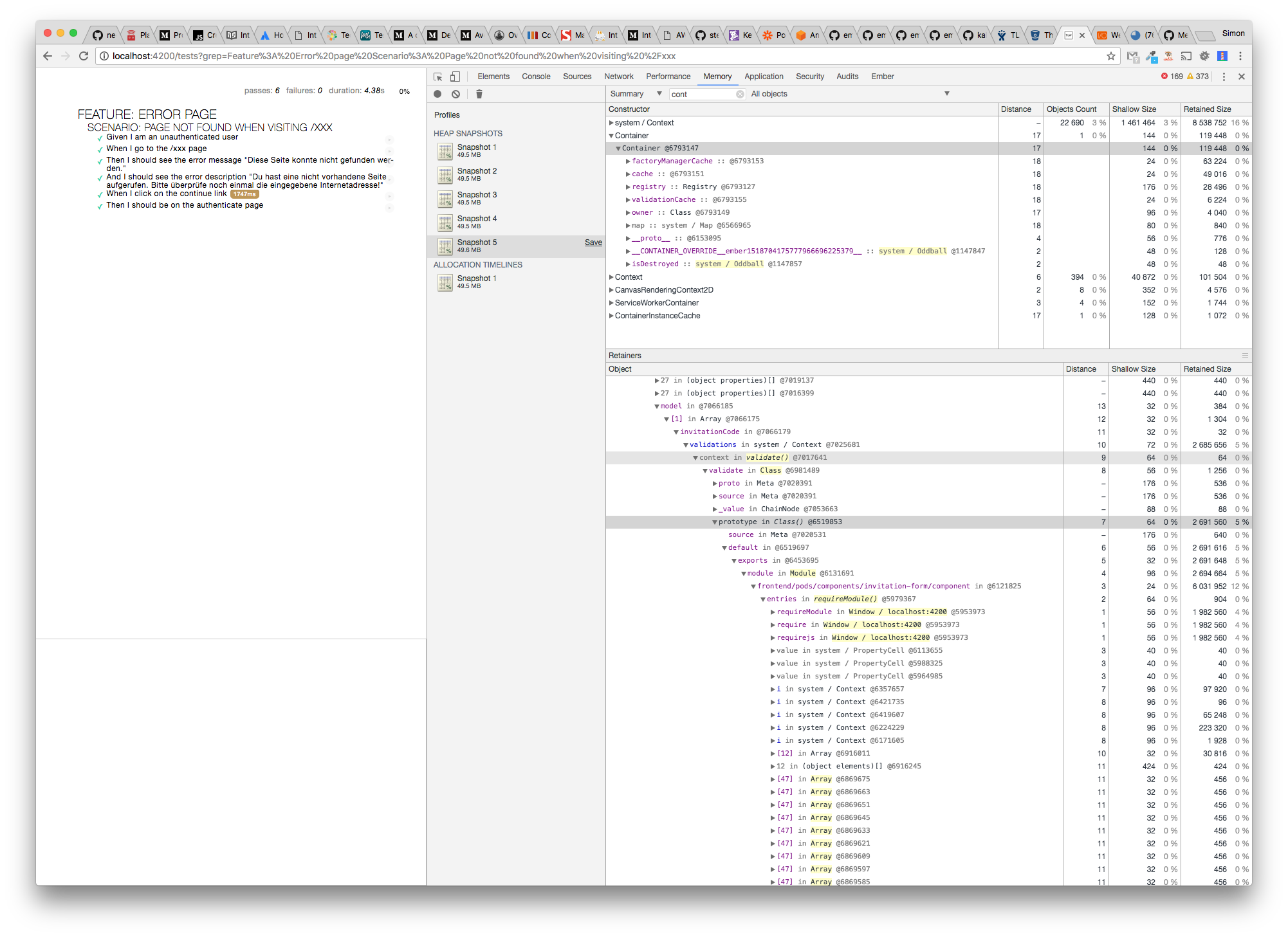Clear the class filter text field
The height and width of the screenshot is (937, 1288).
pyautogui.click(x=740, y=94)
